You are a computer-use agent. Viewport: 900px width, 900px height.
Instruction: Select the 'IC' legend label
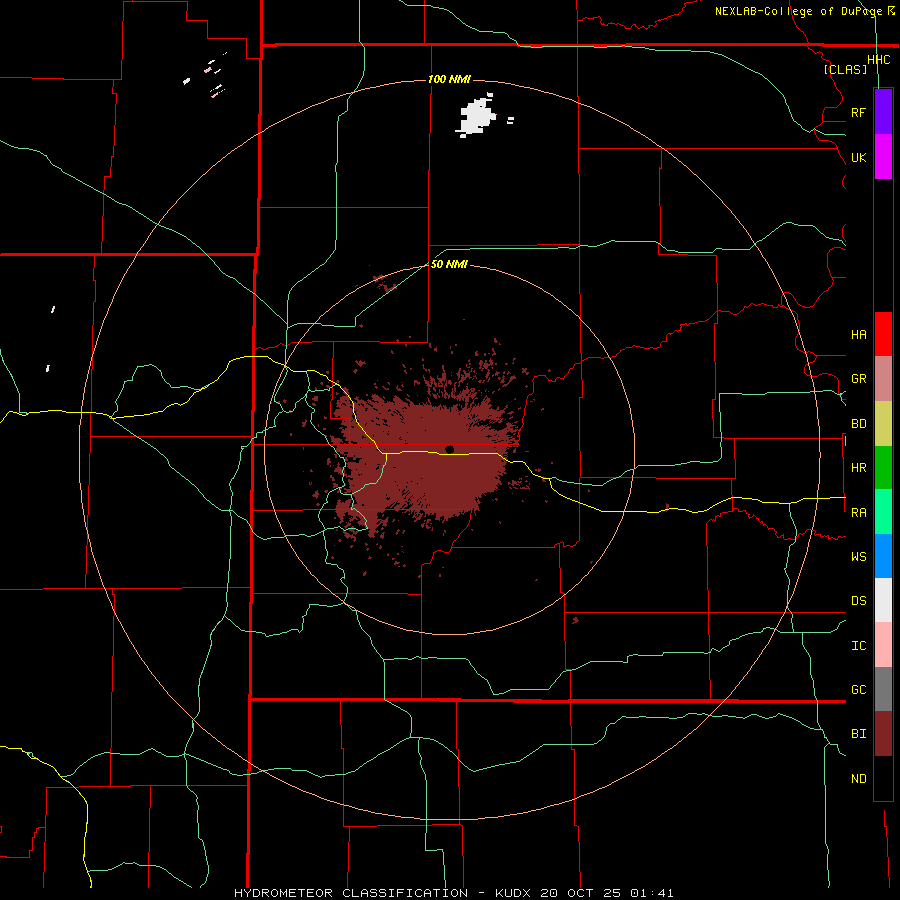[858, 646]
